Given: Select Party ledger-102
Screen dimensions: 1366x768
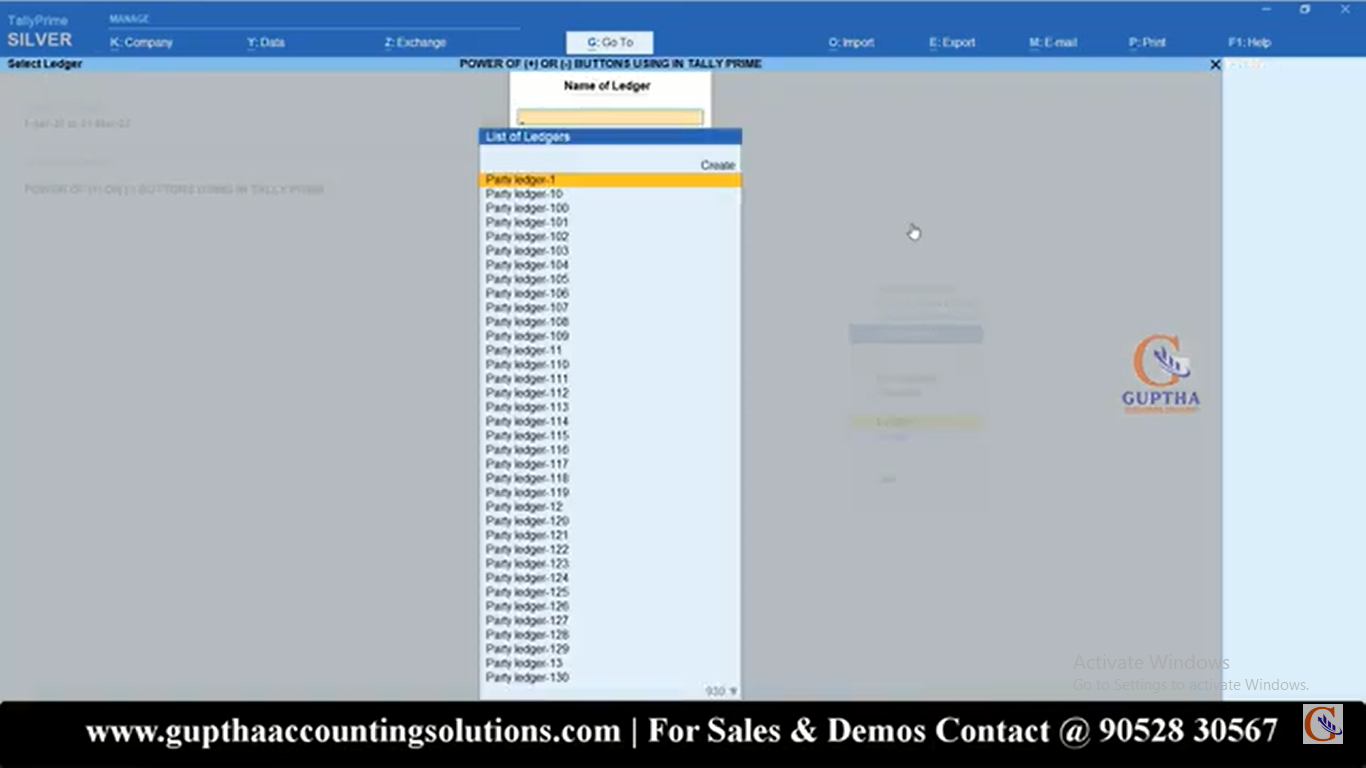Looking at the screenshot, I should (610, 237).
